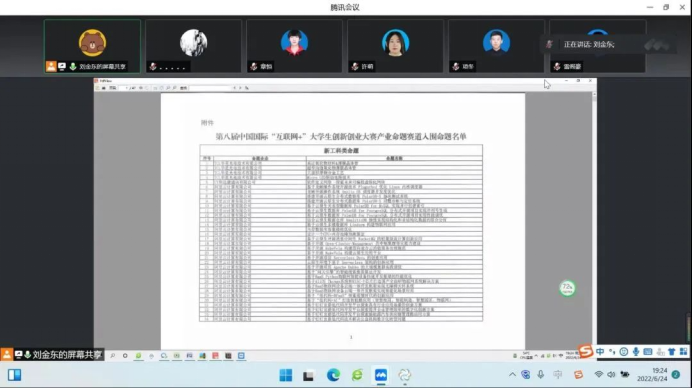Launch Microsoft Edge from the taskbar
The height and width of the screenshot is (389, 693).
pyautogui.click(x=333, y=375)
